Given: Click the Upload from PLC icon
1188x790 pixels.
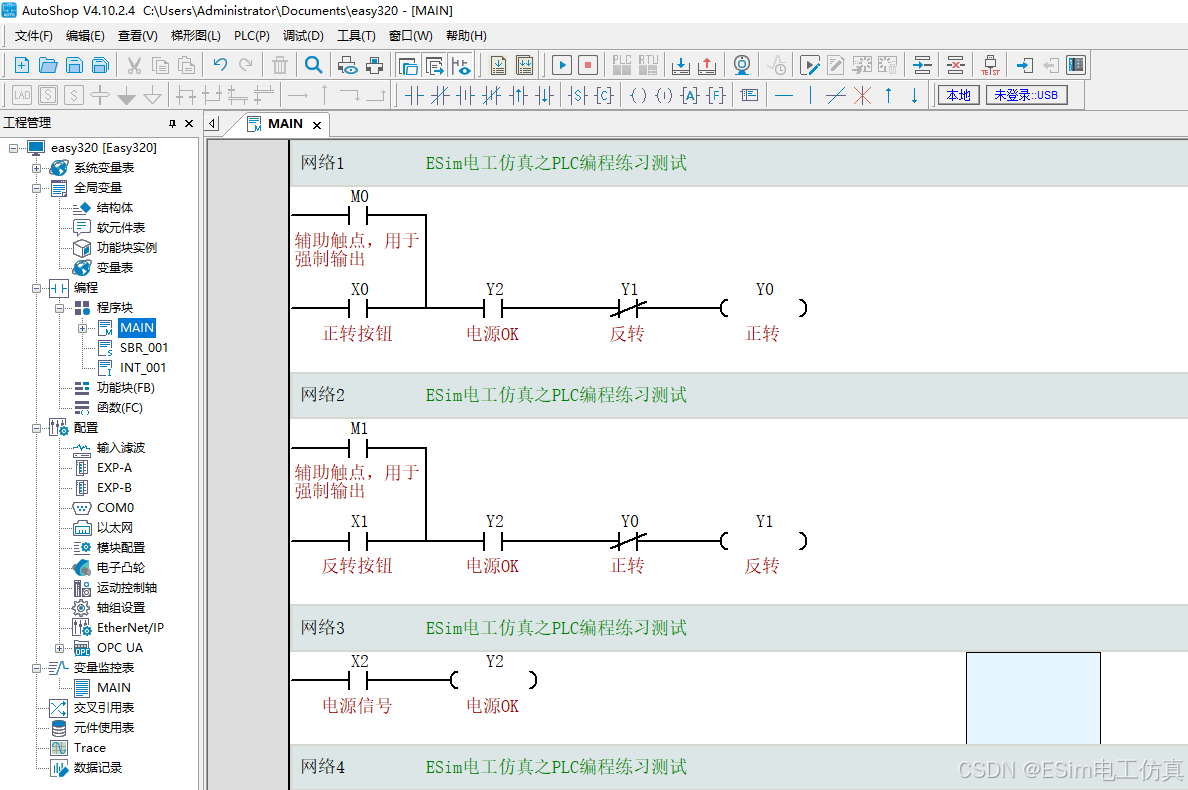Looking at the screenshot, I should 707,65.
